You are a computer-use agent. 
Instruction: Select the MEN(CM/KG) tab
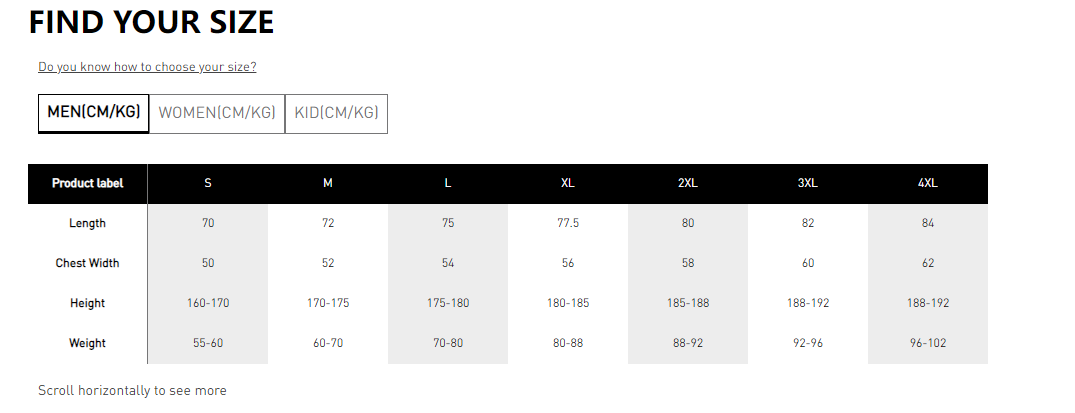point(93,113)
